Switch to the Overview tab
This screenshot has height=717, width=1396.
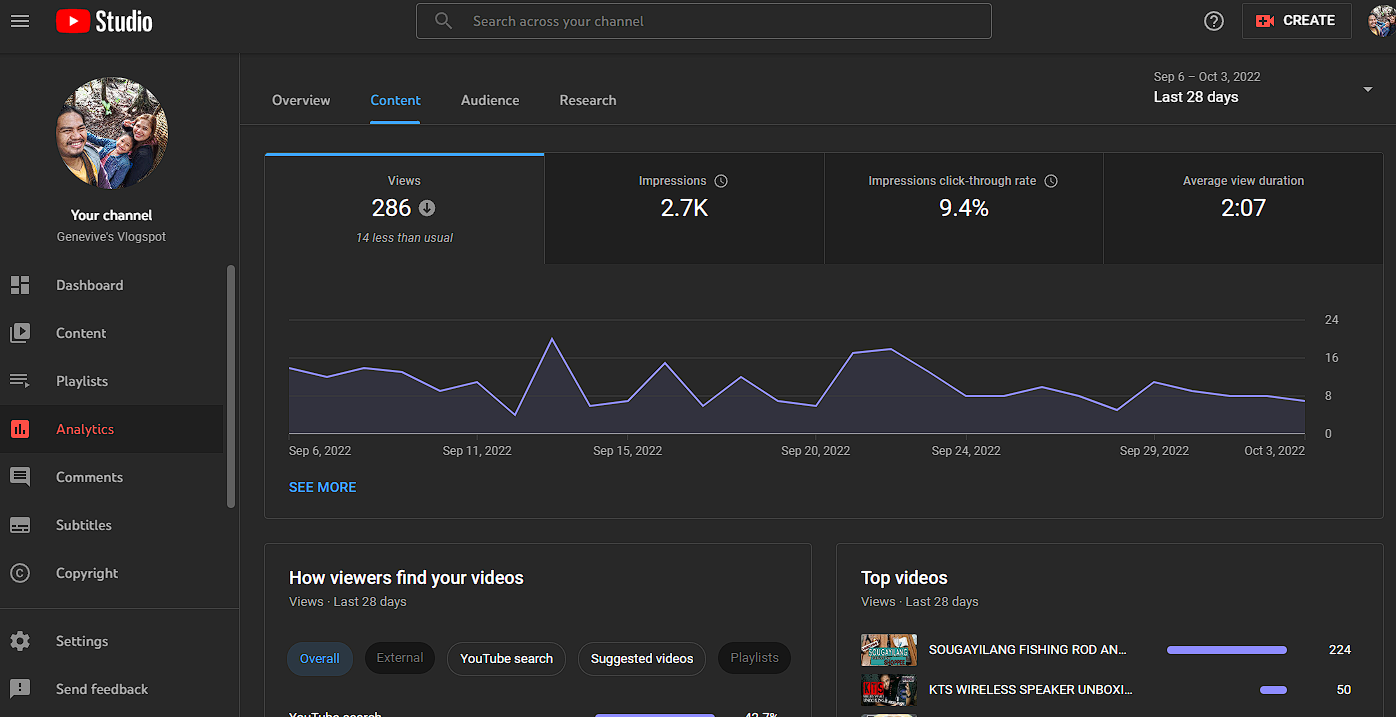pos(301,100)
